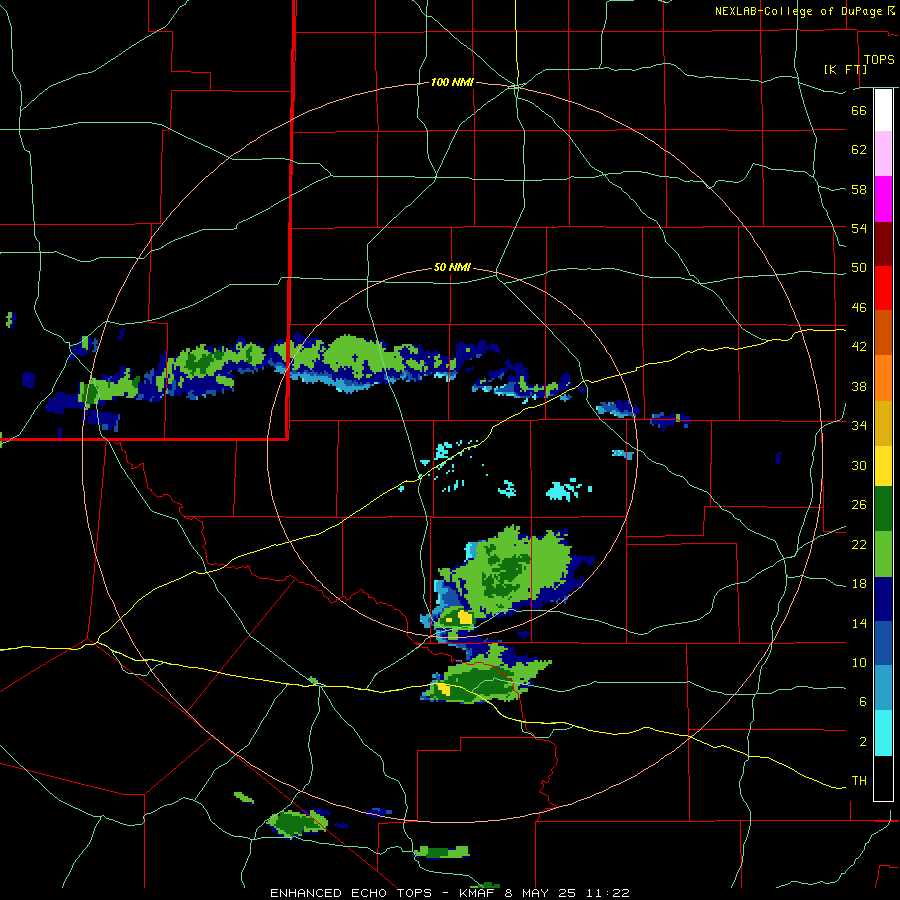The width and height of the screenshot is (900, 900).
Task: Click the 54 legend value
Action: (859, 228)
